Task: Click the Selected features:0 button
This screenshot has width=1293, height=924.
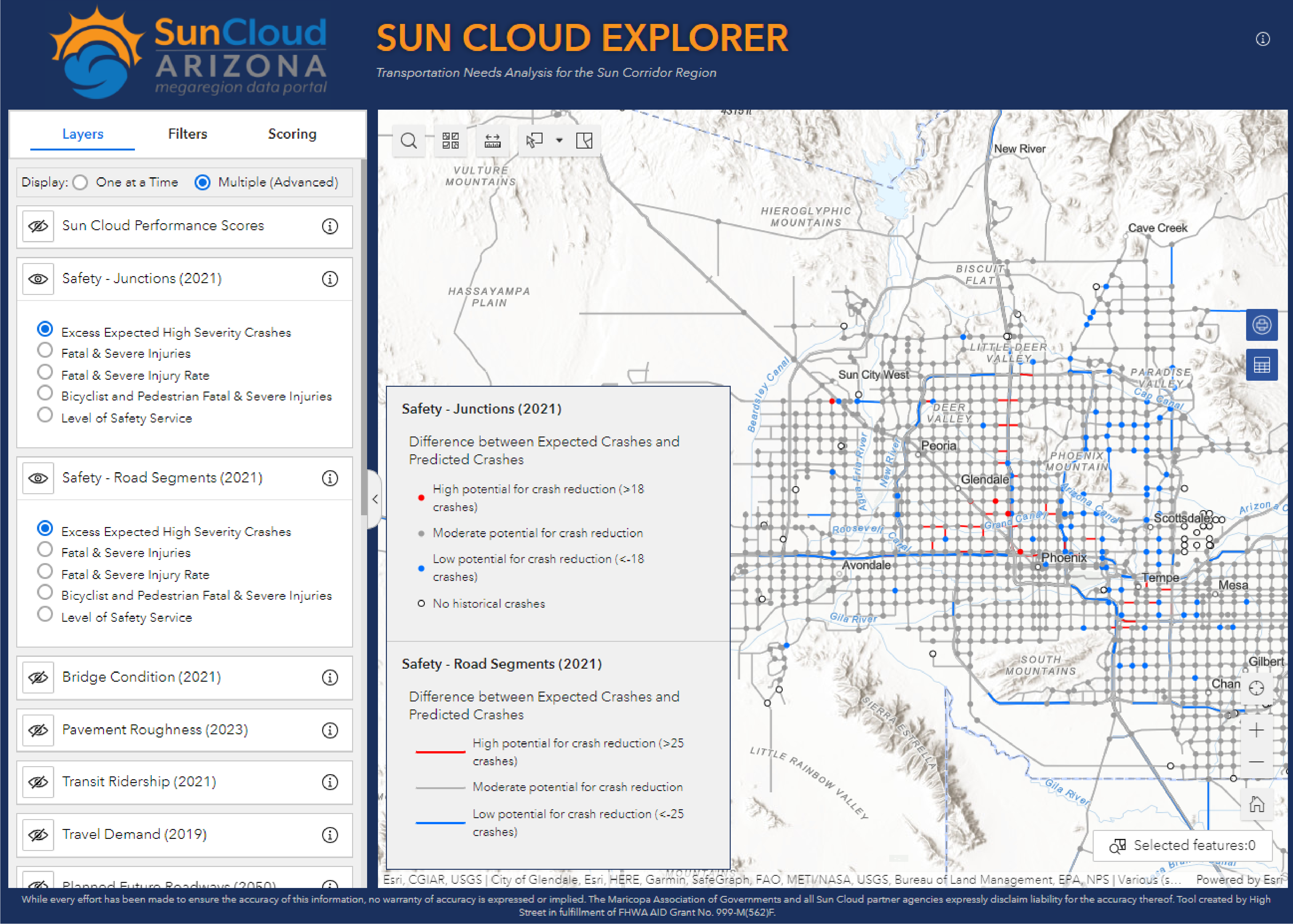Action: [x=1183, y=846]
